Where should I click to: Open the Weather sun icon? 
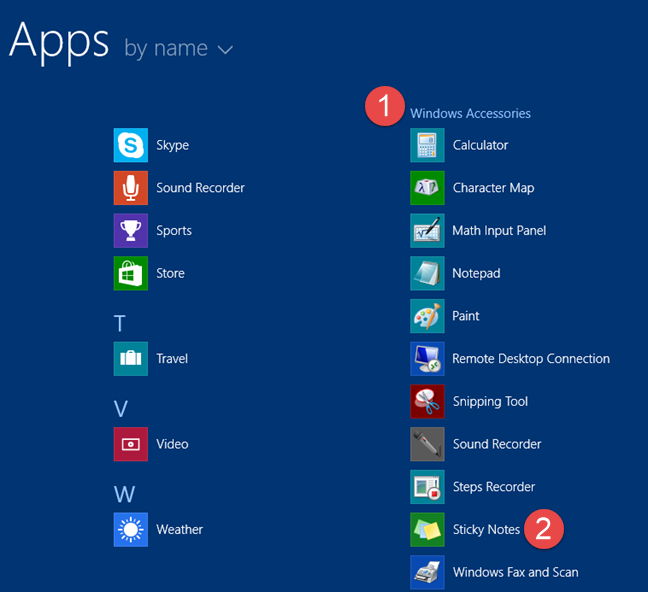(131, 530)
